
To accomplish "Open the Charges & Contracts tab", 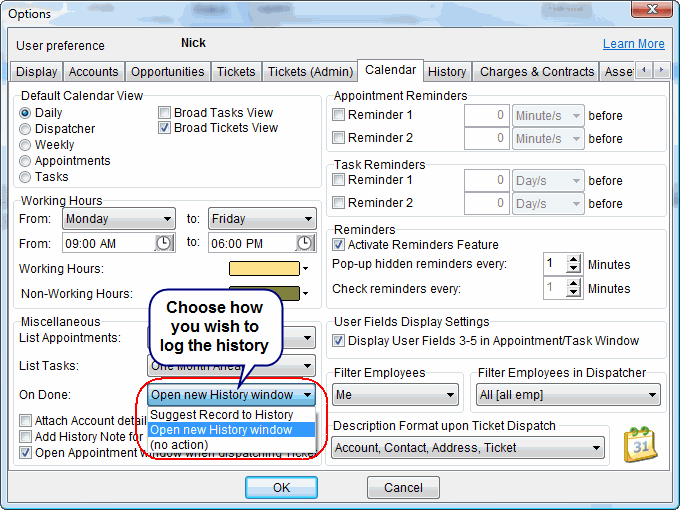I will pyautogui.click(x=537, y=72).
